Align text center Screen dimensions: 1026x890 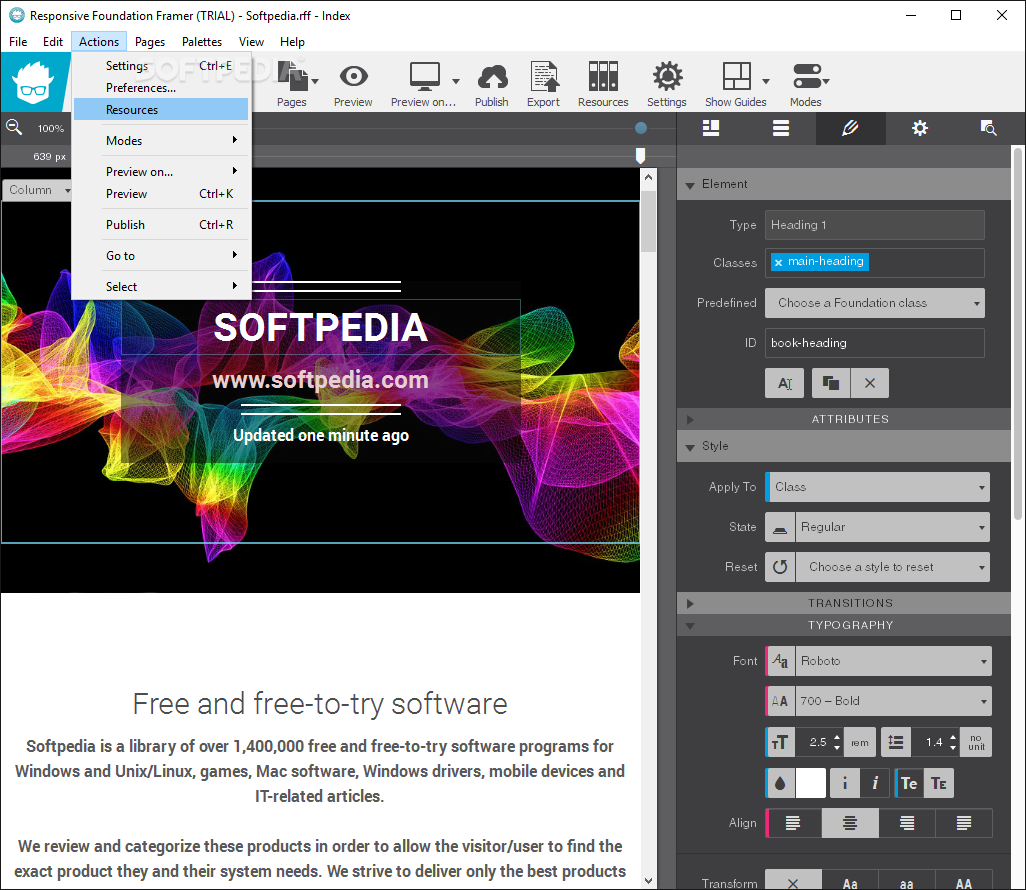[x=850, y=823]
